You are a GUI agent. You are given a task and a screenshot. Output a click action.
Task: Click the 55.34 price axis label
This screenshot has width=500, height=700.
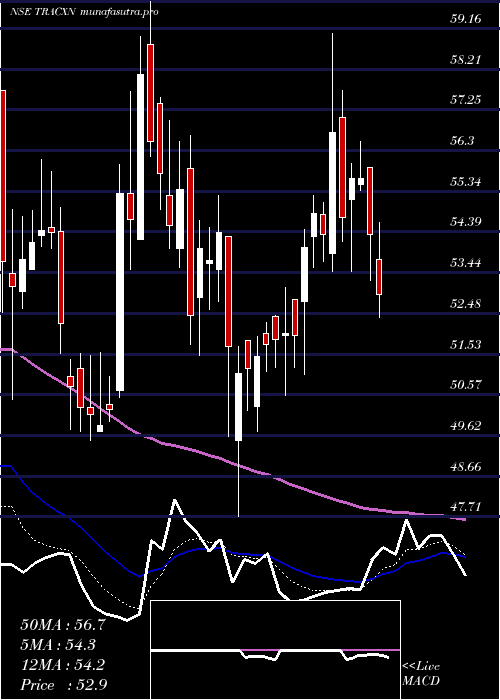click(465, 182)
